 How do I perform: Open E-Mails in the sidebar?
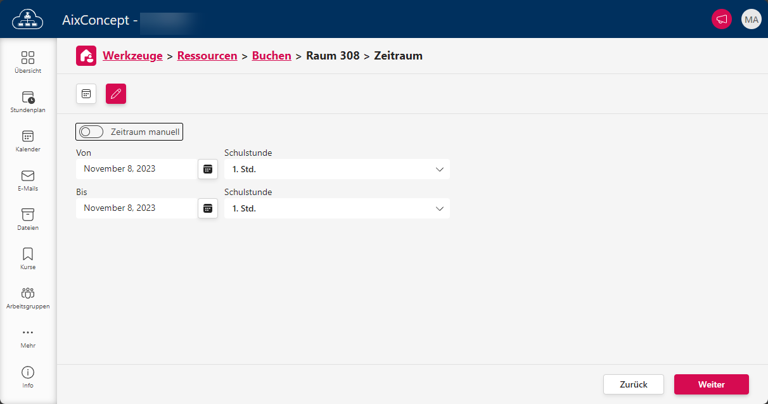(x=28, y=180)
